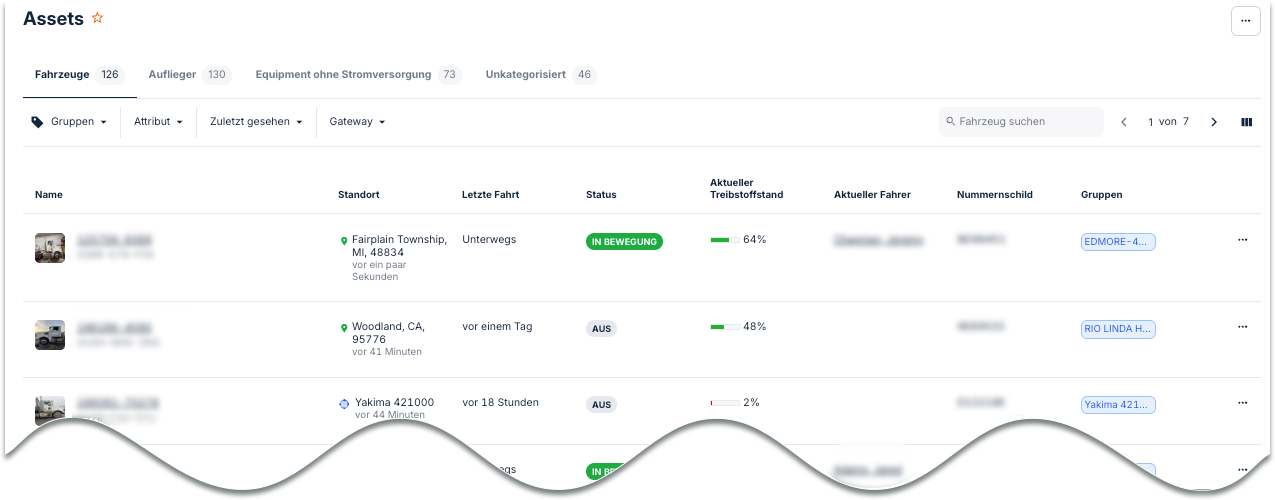The image size is (1275, 500).
Task: Go to the previous page arrow
Action: (x=1124, y=122)
